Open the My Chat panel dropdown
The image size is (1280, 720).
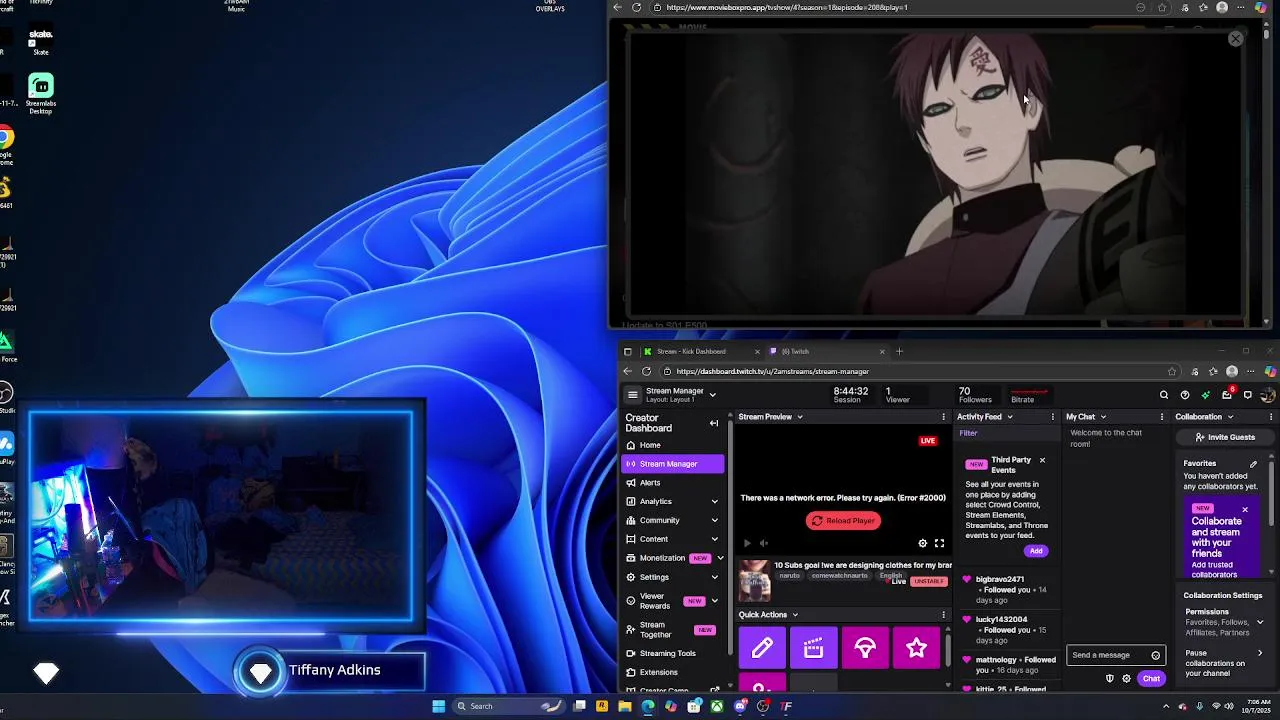(1103, 417)
